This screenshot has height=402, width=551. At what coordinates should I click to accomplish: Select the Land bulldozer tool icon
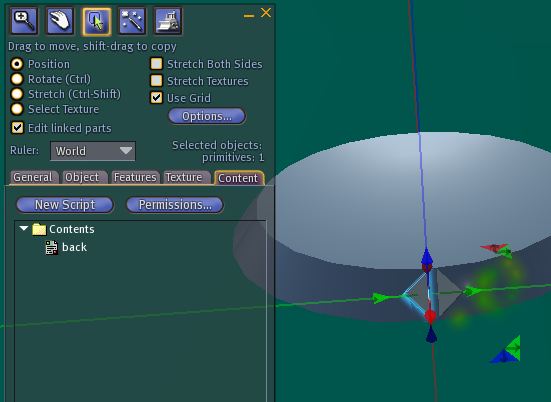click(x=169, y=21)
